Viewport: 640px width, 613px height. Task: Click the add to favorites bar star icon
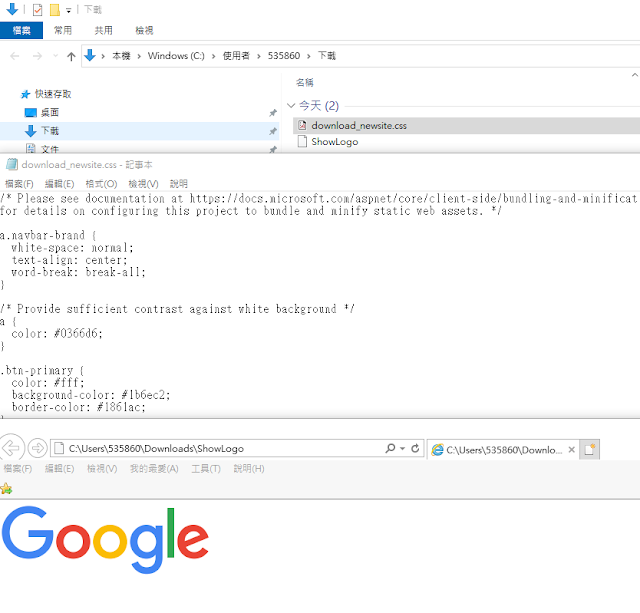pos(6,489)
